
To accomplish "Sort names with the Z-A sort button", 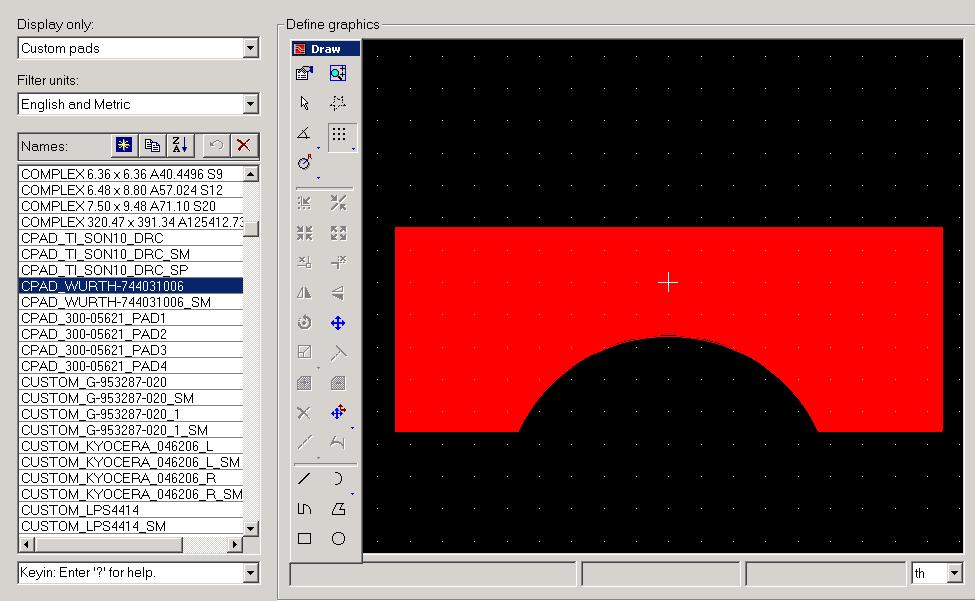I will point(180,145).
